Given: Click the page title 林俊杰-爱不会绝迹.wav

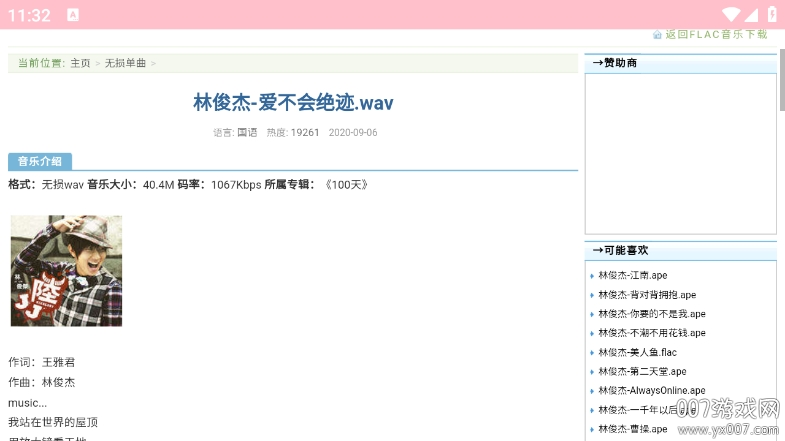Looking at the screenshot, I should (293, 103).
